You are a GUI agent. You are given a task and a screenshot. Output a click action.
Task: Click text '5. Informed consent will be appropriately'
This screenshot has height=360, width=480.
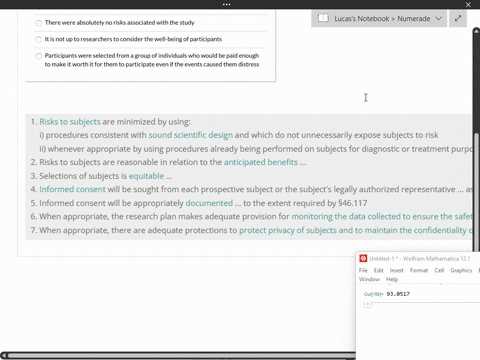[x=107, y=203]
